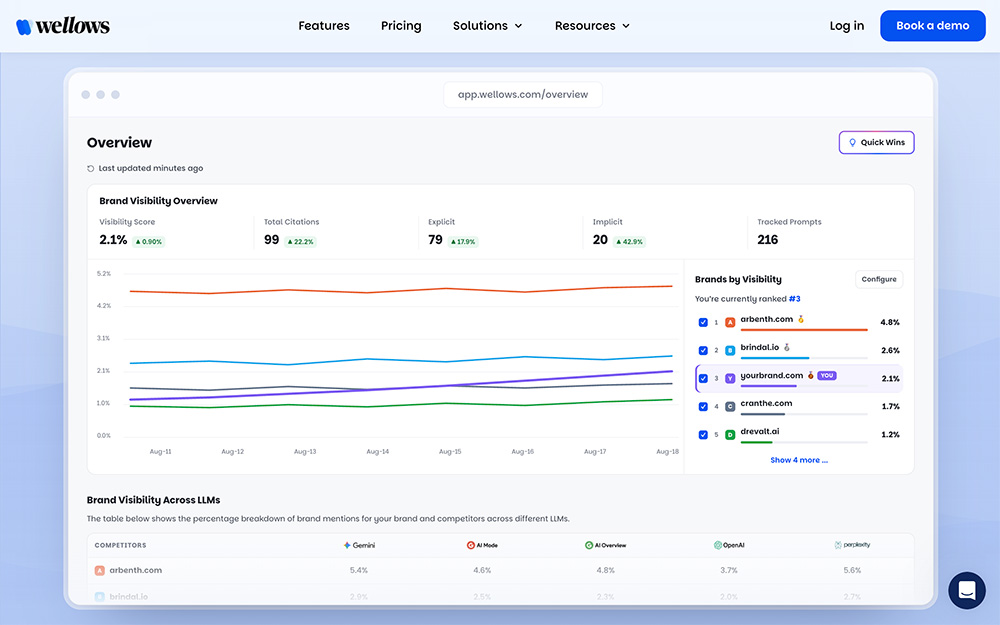The height and width of the screenshot is (625, 1000).
Task: Click the green D icon for drevalt.ai
Action: [730, 435]
